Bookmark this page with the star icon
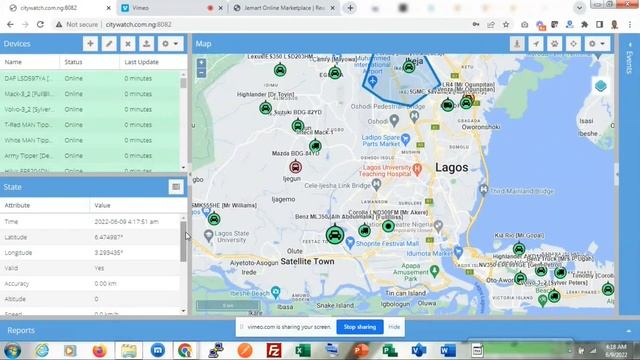 pos(506,24)
